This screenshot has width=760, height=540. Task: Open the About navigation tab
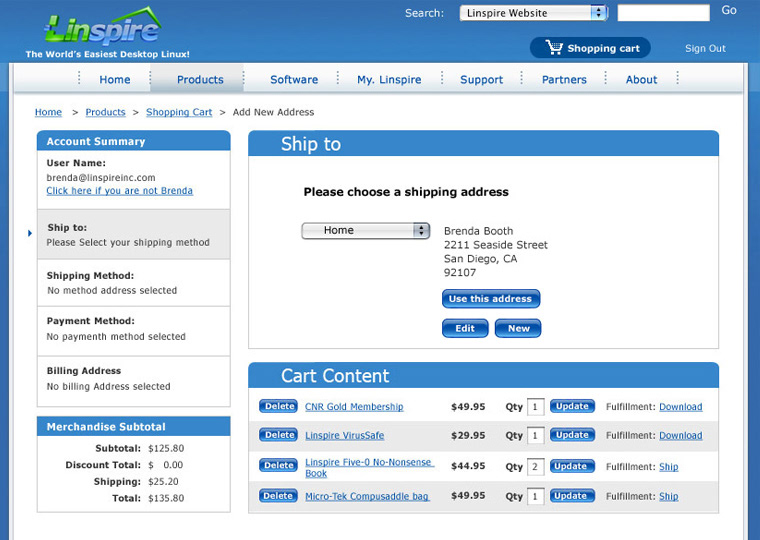coord(641,79)
